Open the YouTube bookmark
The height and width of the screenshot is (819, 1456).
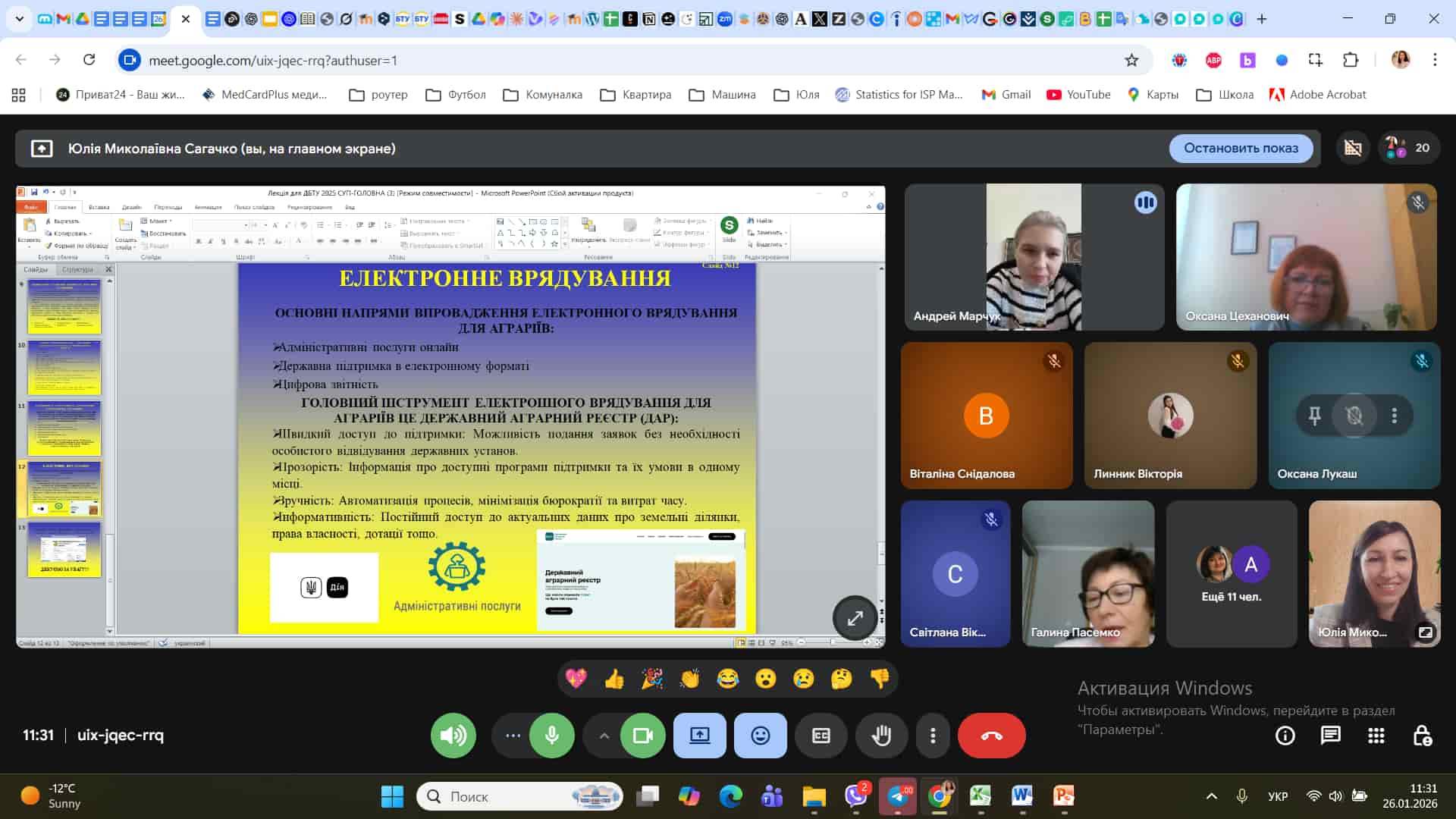click(1078, 95)
